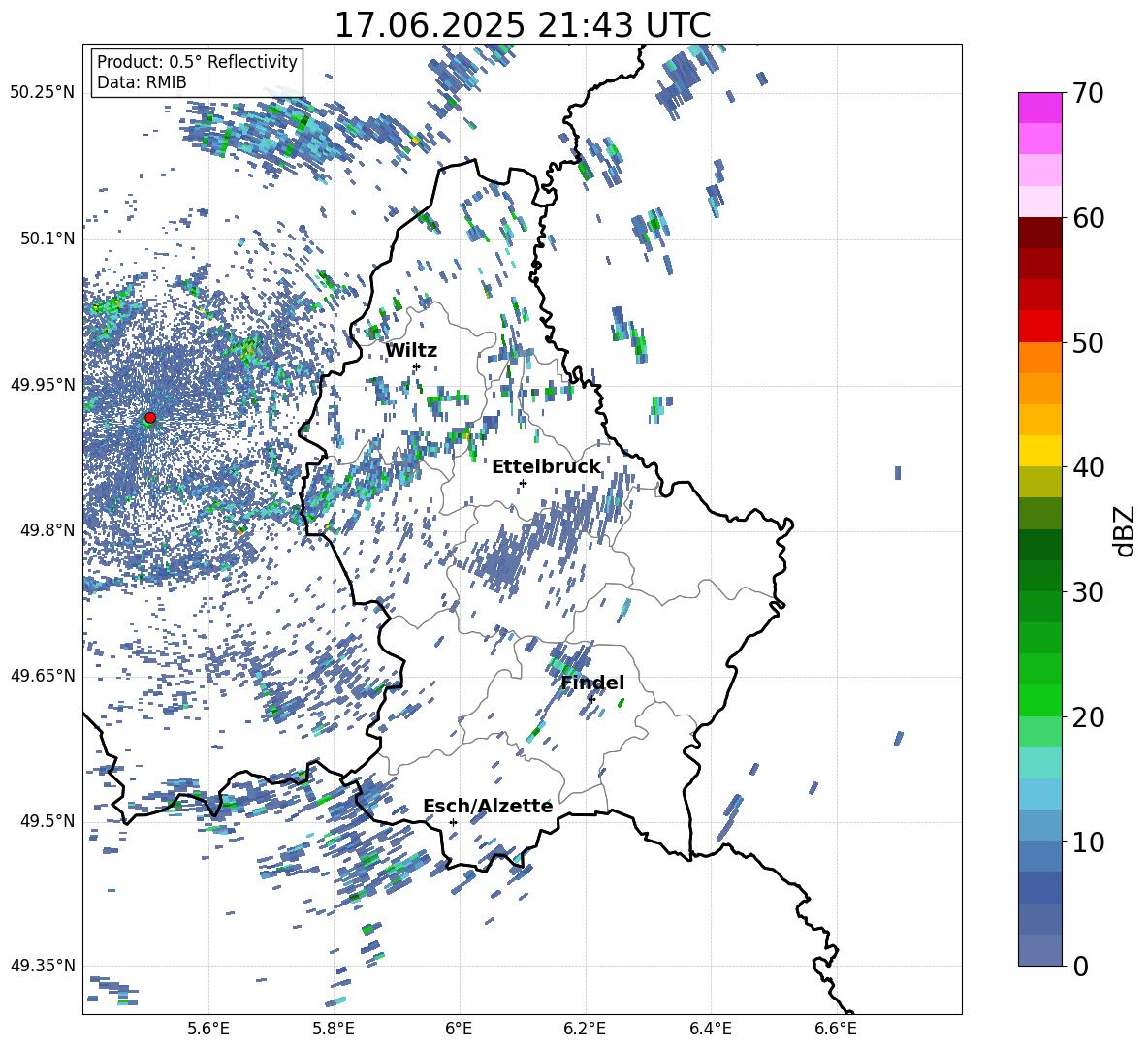Click the Esch/Alzette city label
Viewport: 1148px width, 1048px height.
point(488,806)
